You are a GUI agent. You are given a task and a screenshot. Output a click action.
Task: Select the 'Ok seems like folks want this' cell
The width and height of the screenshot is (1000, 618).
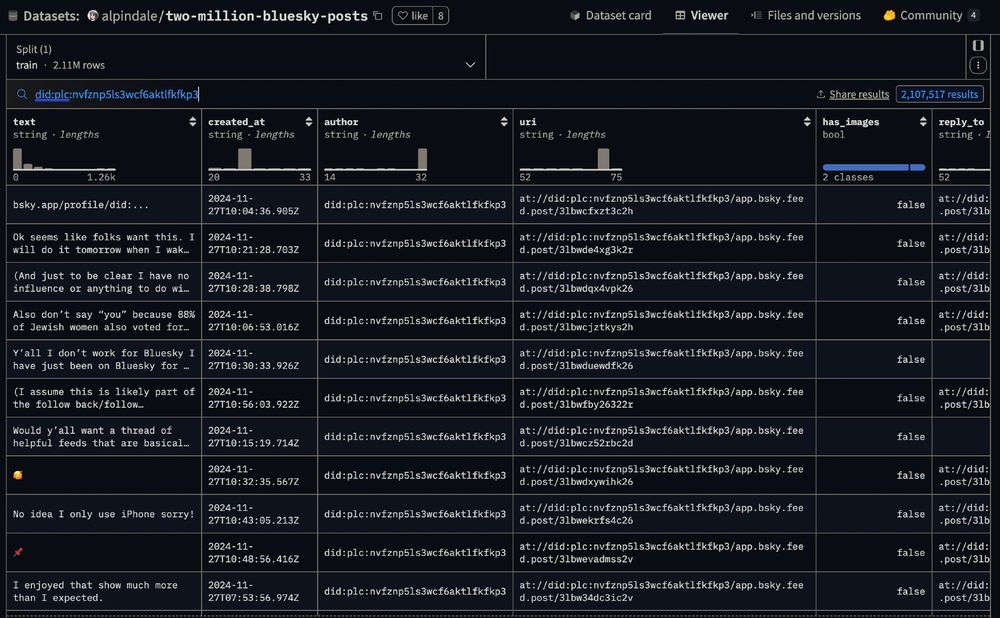point(104,244)
